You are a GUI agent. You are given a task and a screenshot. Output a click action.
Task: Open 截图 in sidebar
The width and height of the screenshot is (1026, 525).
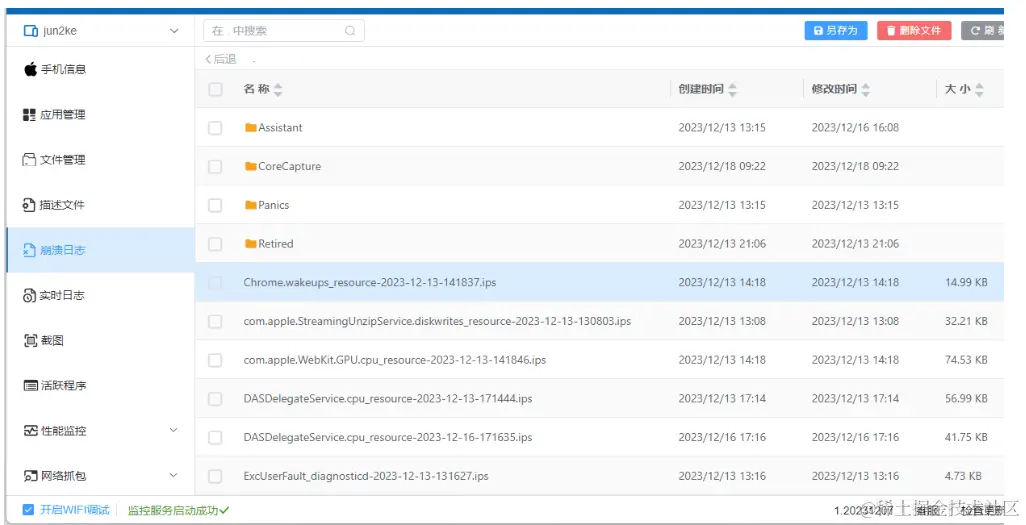100,340
